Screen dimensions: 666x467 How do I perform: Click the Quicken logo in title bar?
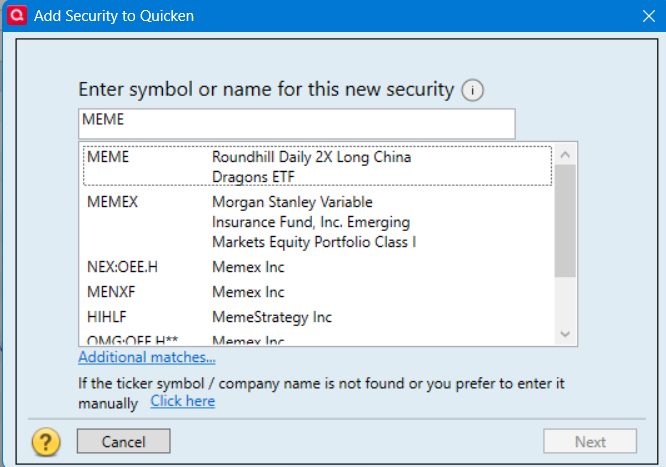pos(17,16)
